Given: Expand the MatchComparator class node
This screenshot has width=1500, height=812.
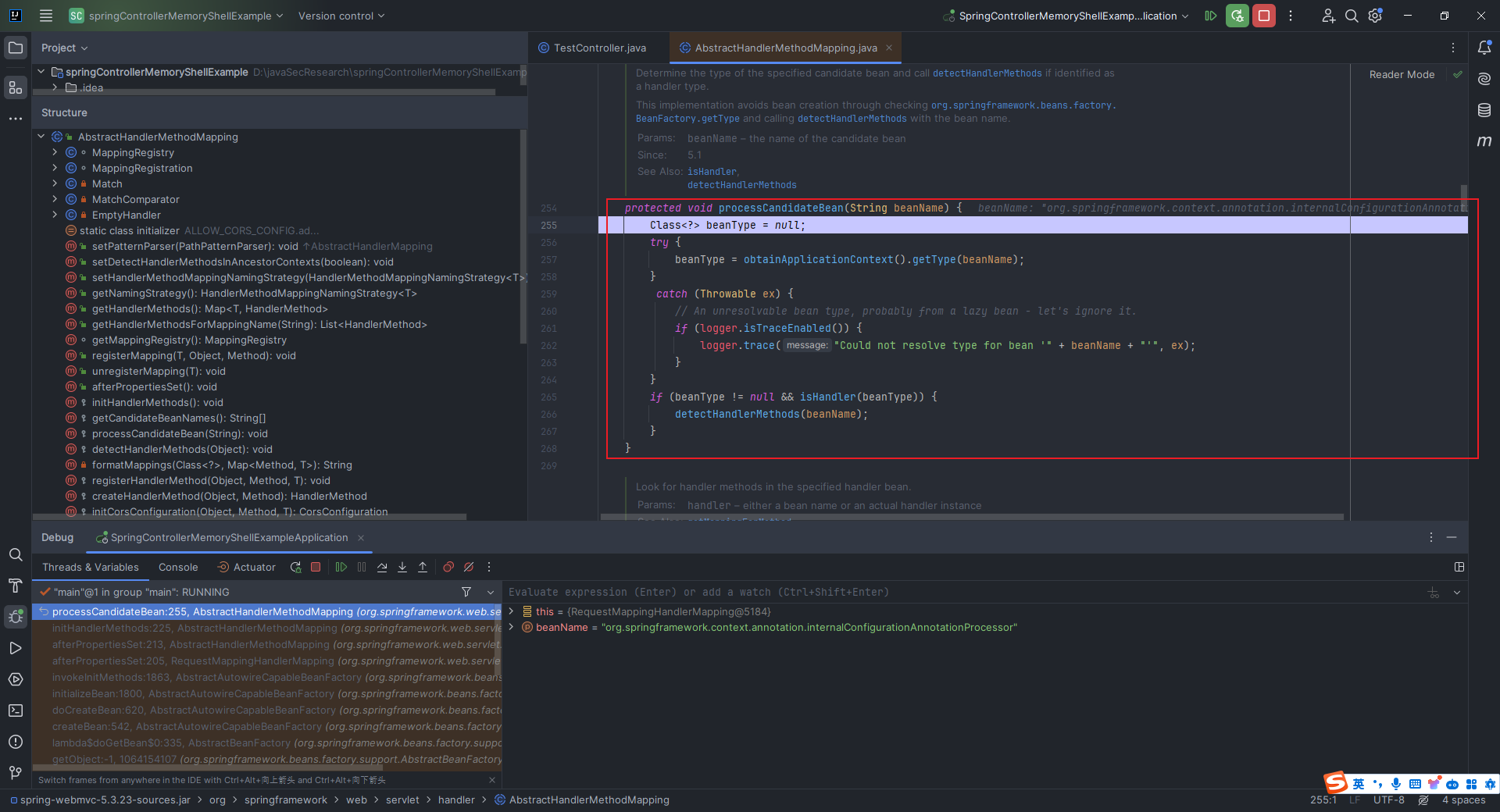Looking at the screenshot, I should pos(55,199).
